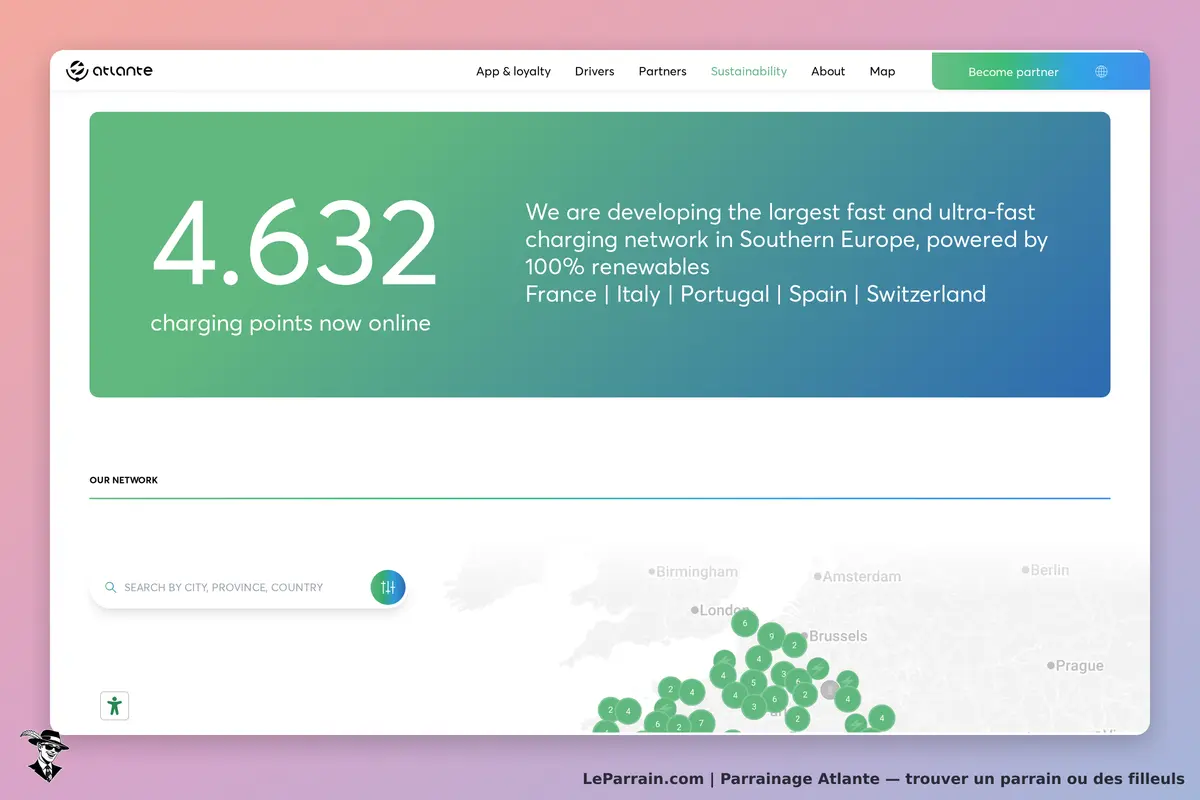Click the magnifier icon in the search bar
1200x800 pixels.
point(111,588)
